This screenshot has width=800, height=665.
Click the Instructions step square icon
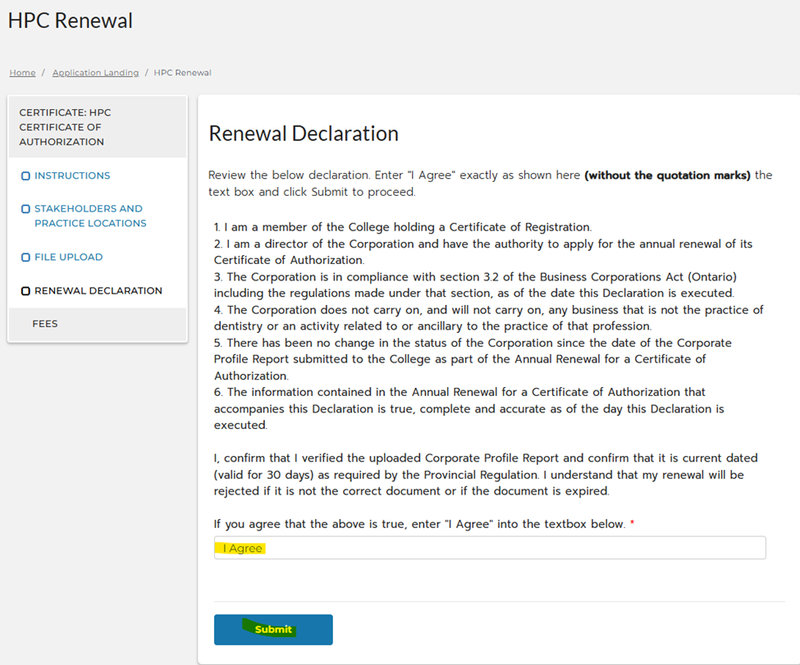coord(26,176)
